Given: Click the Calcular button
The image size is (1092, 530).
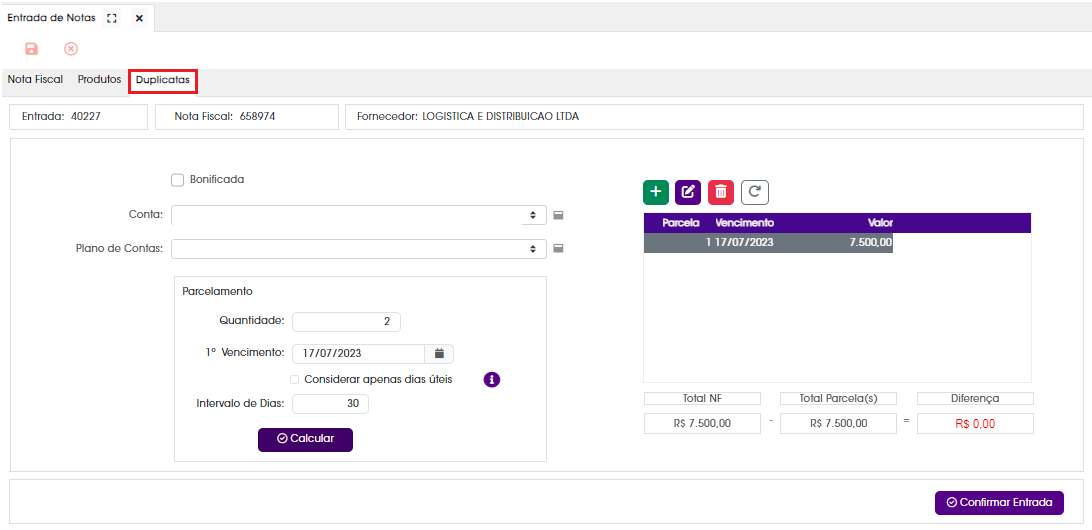Looking at the screenshot, I should pyautogui.click(x=305, y=439).
